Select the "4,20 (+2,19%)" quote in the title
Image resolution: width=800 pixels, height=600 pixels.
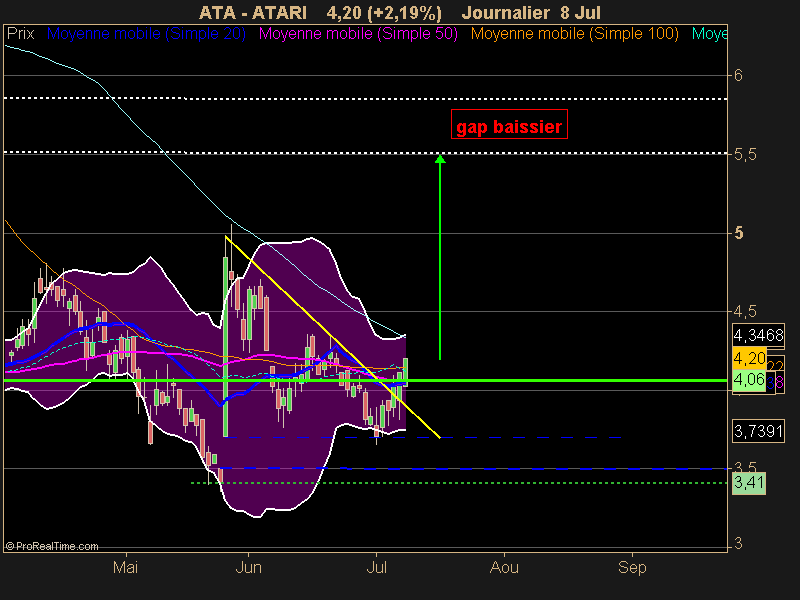pyautogui.click(x=384, y=13)
